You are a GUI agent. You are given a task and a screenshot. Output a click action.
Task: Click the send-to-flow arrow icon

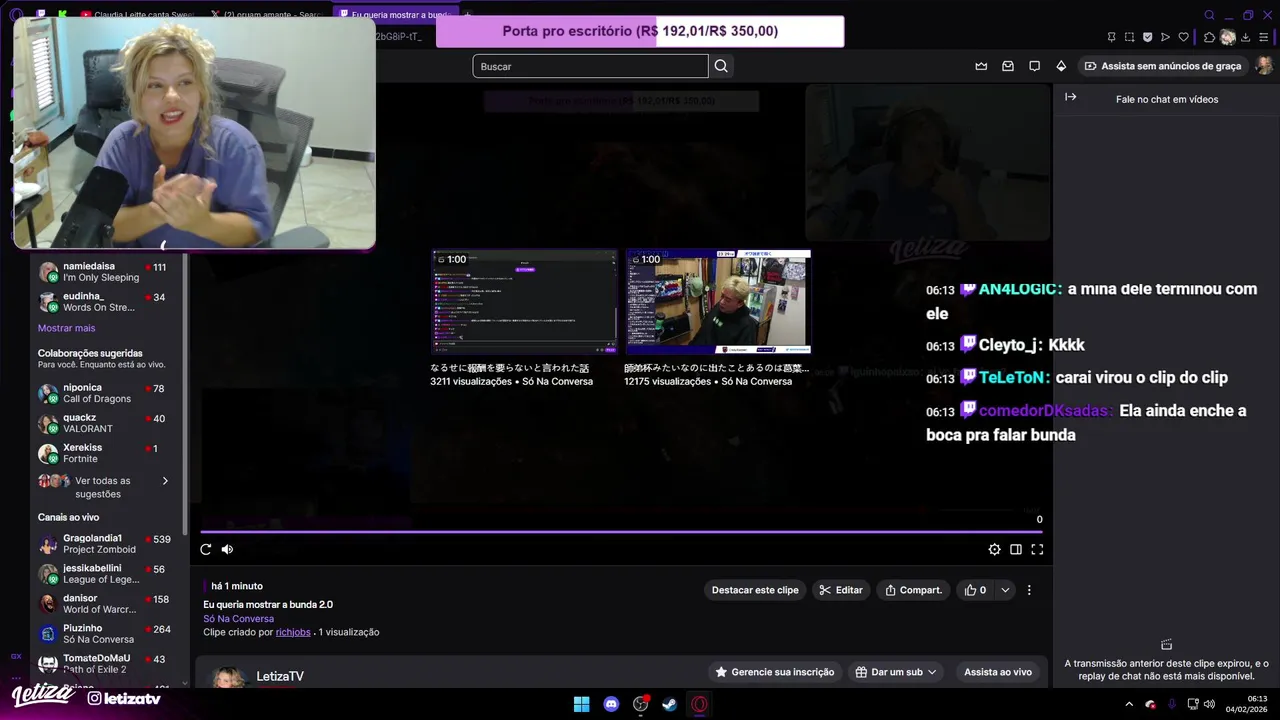1165,37
